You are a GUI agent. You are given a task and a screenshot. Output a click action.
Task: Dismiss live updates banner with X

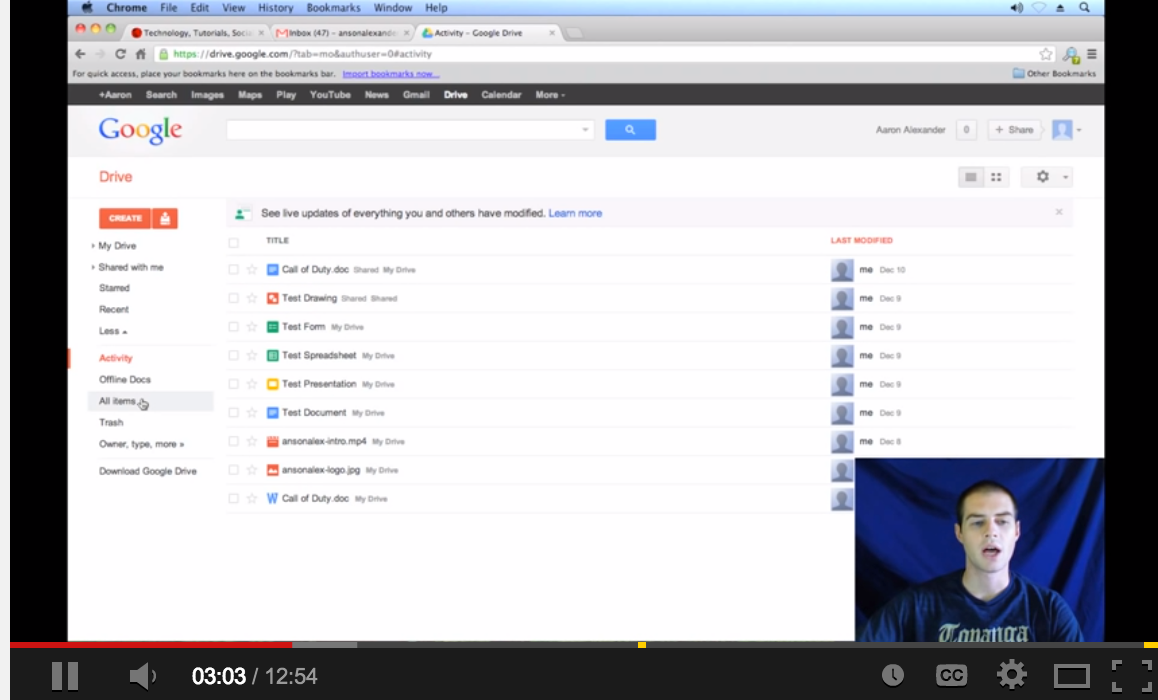tap(1058, 212)
